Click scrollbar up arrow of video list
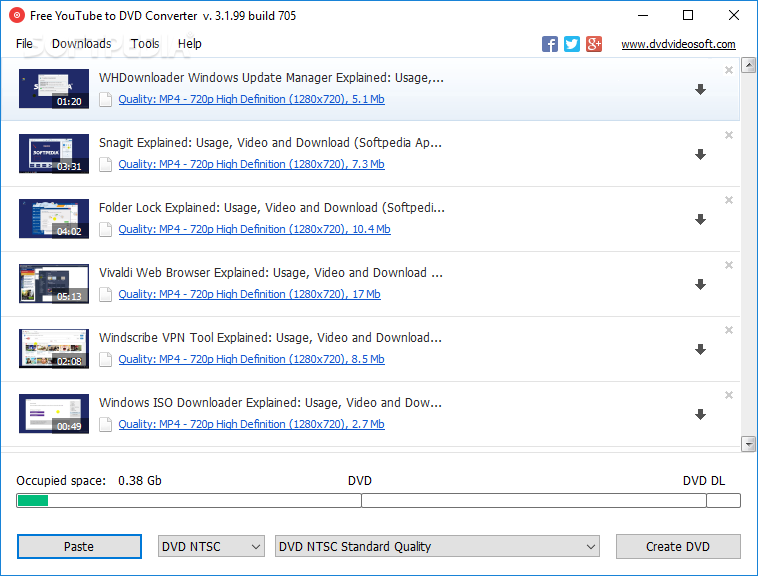The height and width of the screenshot is (576, 758). click(x=748, y=65)
